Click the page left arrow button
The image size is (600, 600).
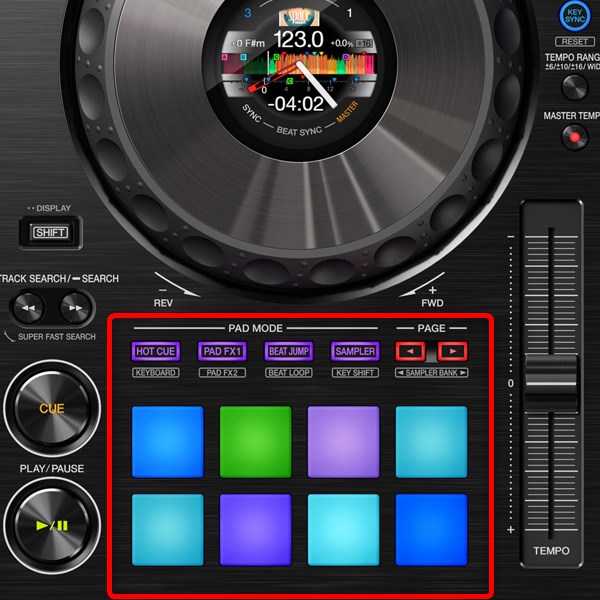[x=410, y=351]
